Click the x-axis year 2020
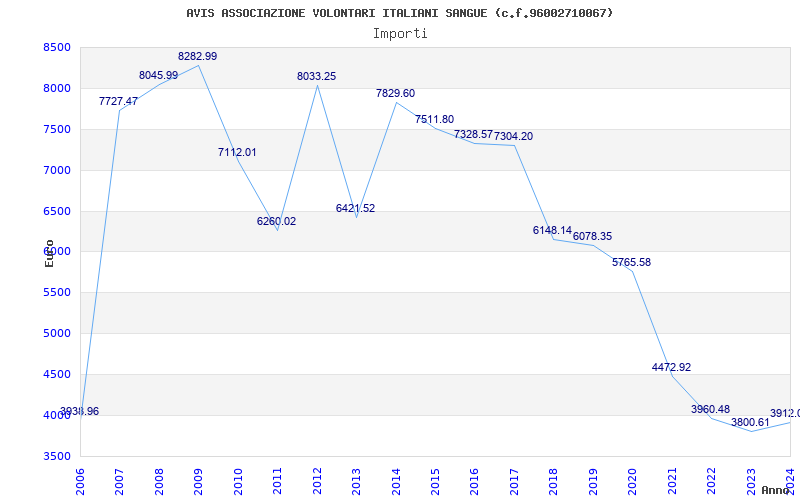800x500 pixels. point(633,482)
